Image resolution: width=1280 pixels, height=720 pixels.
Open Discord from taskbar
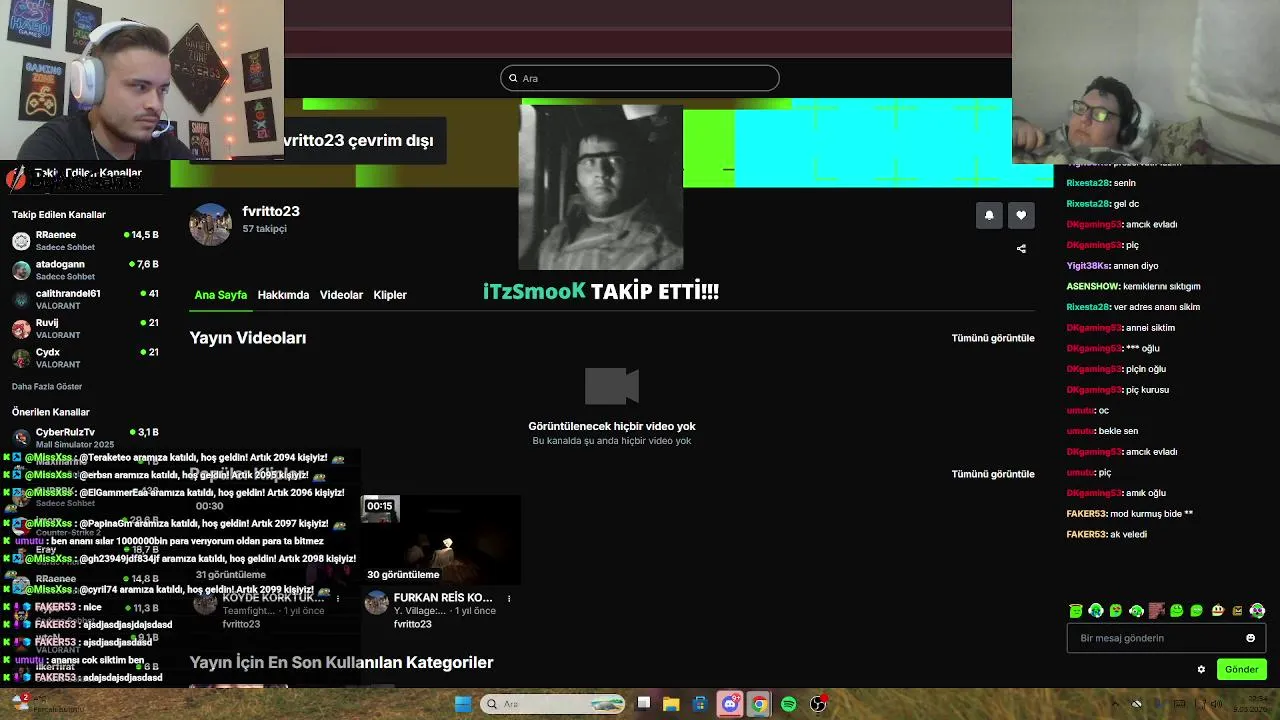[730, 704]
